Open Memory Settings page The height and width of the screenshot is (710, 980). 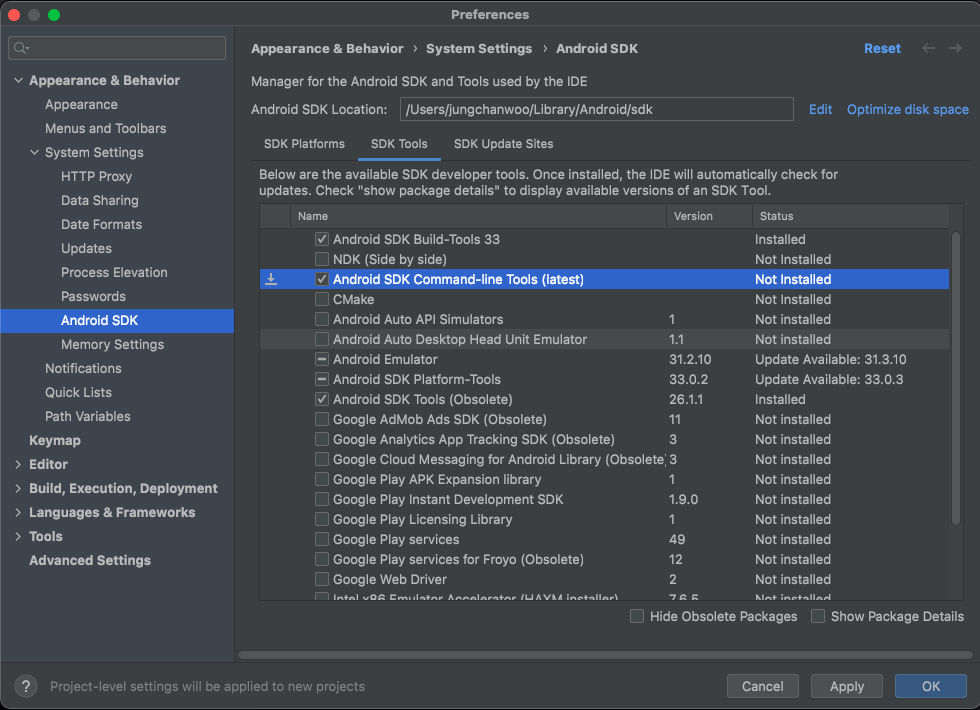pos(112,344)
